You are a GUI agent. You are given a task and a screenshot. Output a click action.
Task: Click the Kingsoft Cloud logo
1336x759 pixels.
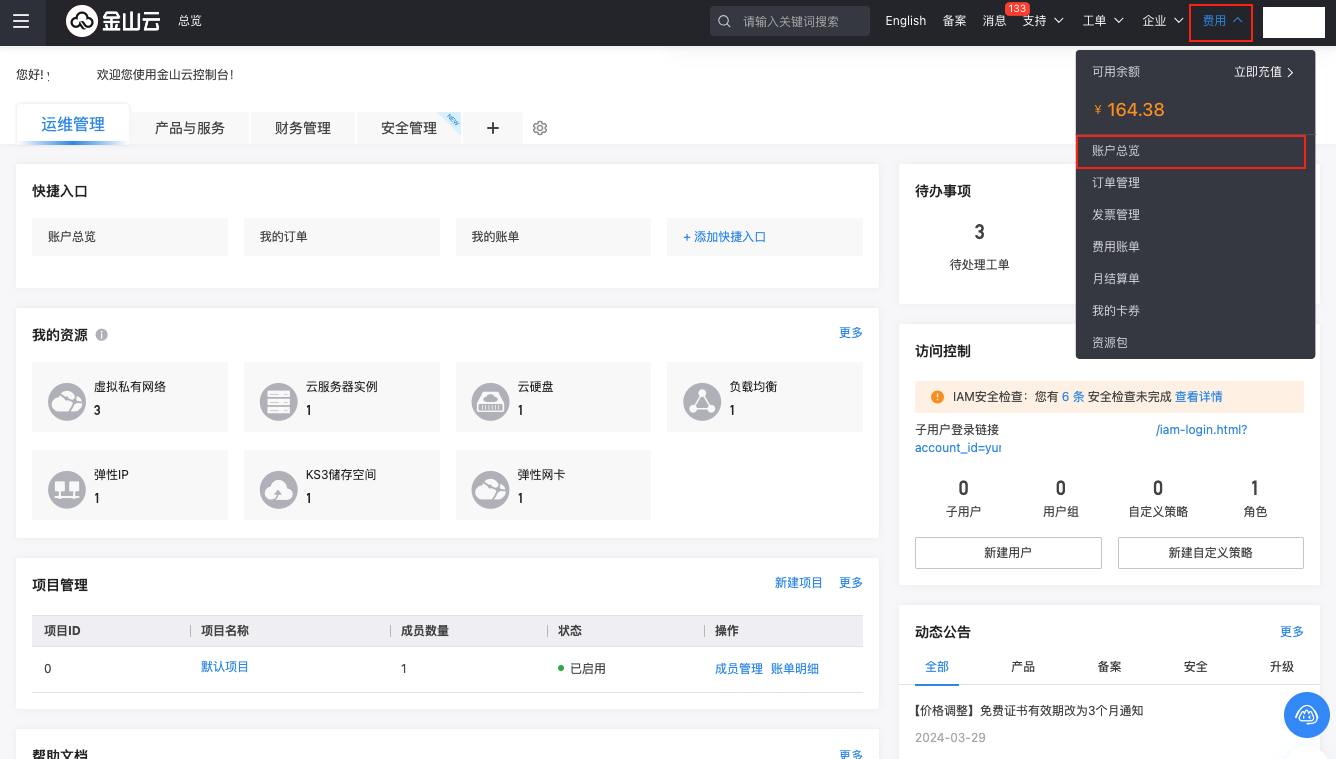pos(113,21)
